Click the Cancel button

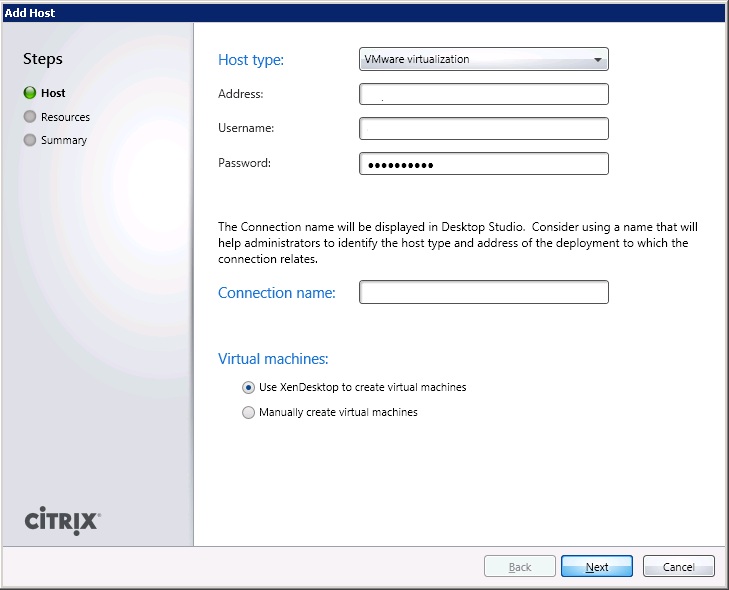click(x=678, y=566)
